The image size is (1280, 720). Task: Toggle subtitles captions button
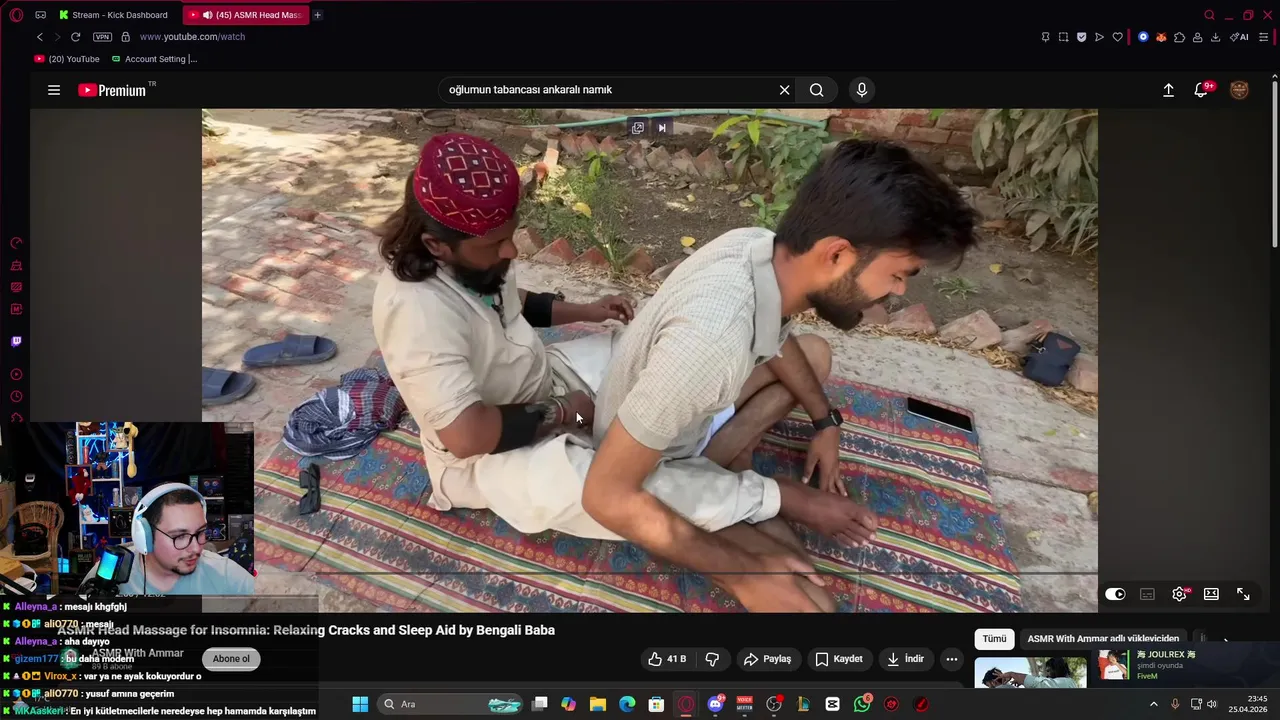(x=1147, y=594)
